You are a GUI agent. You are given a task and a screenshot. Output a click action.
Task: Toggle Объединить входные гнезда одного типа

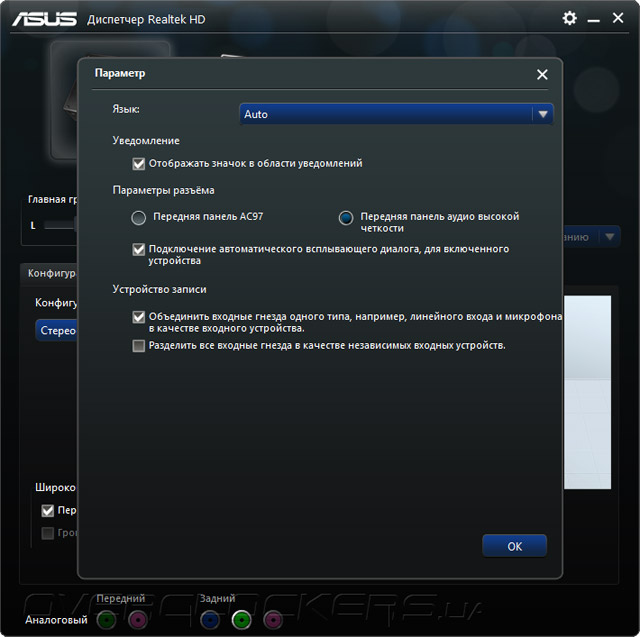139,317
